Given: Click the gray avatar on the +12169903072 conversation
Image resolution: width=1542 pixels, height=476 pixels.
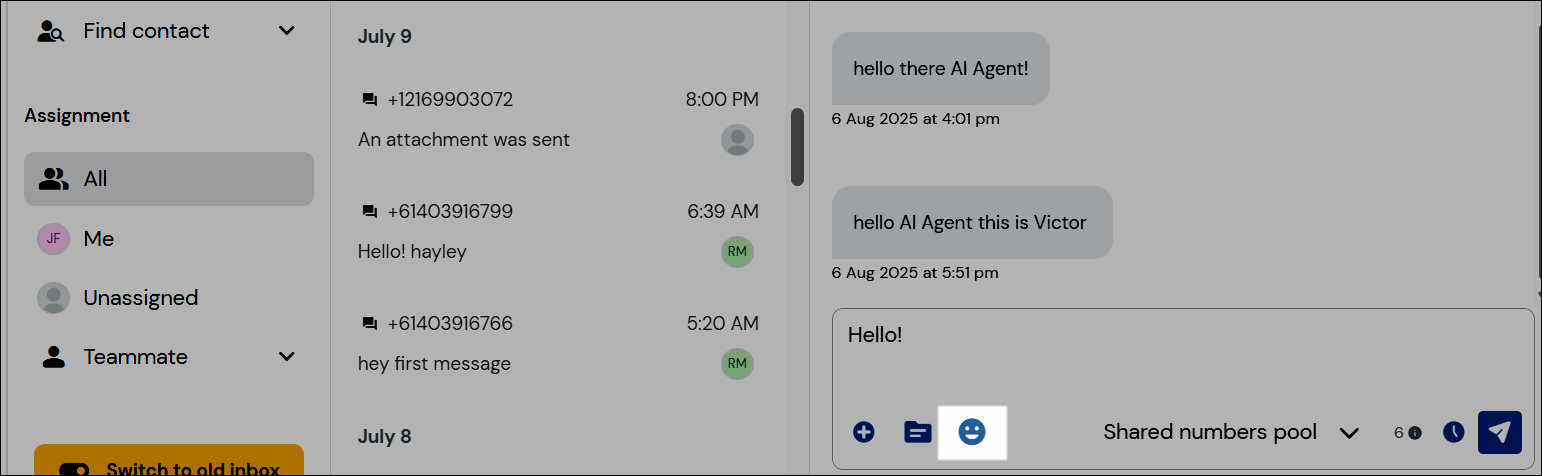Looking at the screenshot, I should [737, 140].
